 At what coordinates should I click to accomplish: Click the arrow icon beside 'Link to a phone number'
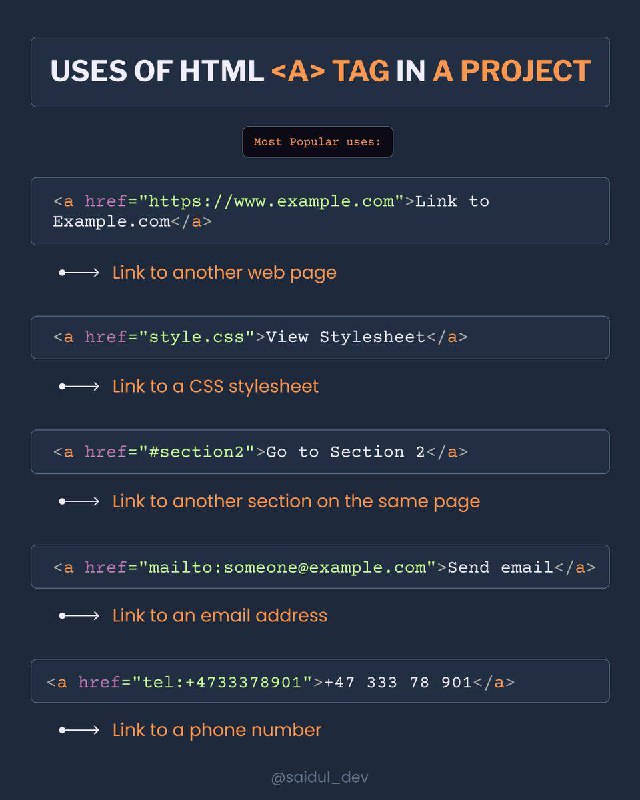pos(79,730)
